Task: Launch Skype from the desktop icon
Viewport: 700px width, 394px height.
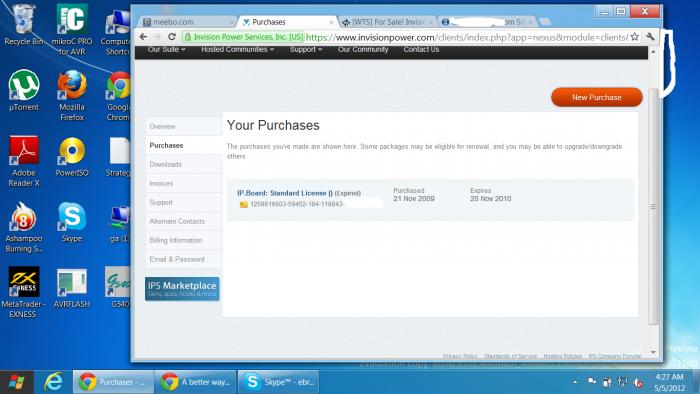Action: [x=72, y=222]
